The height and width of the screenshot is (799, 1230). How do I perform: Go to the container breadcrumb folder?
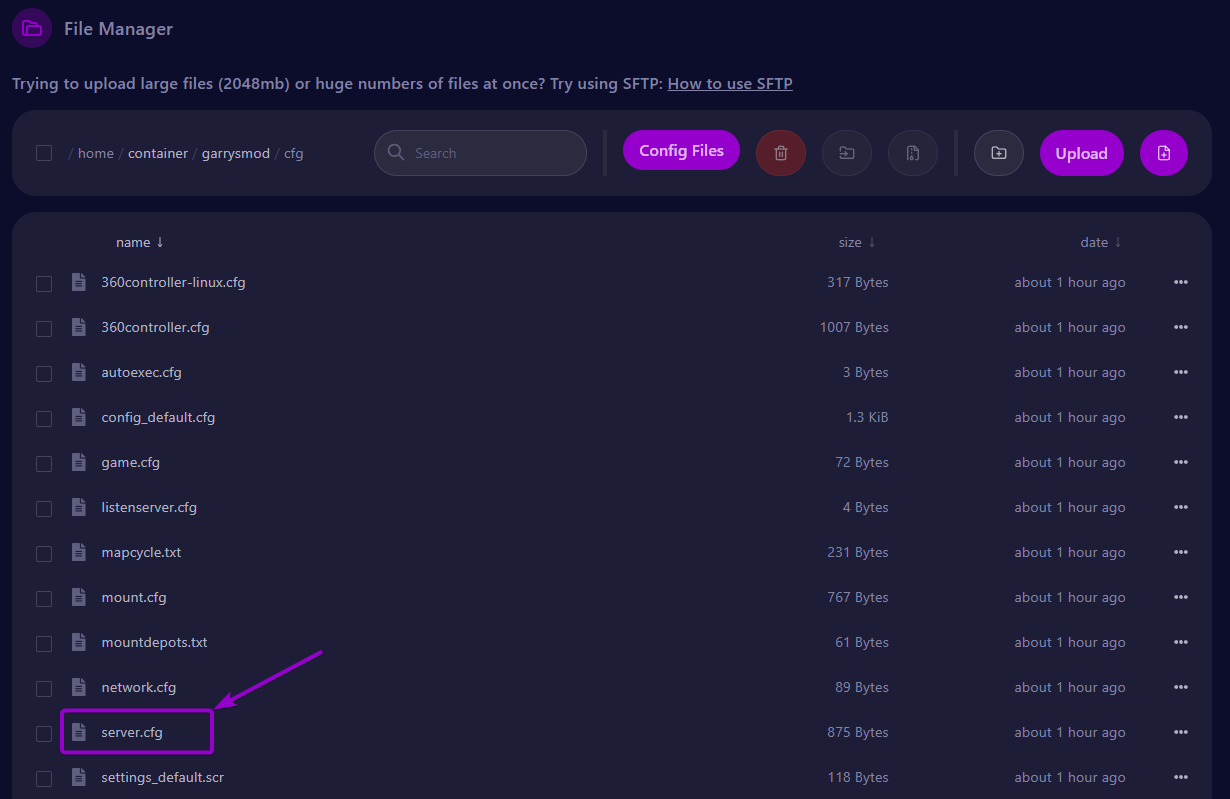[x=157, y=153]
